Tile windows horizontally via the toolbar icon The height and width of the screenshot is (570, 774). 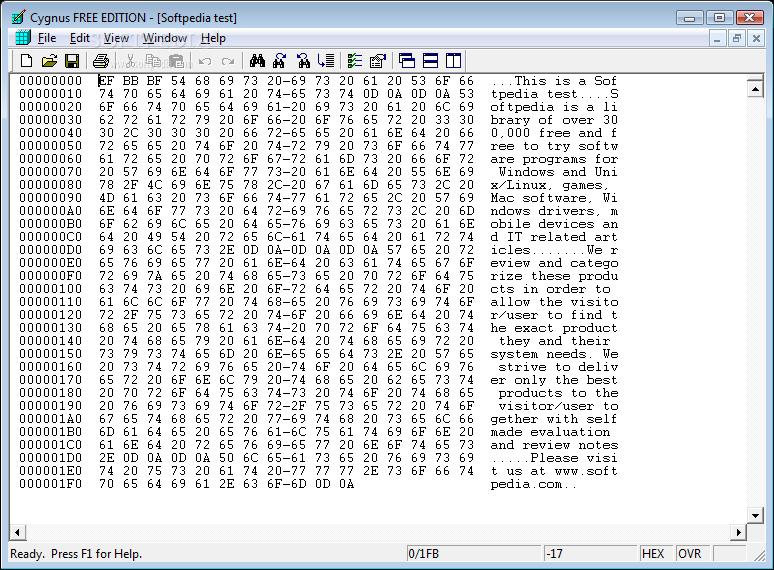tap(430, 61)
